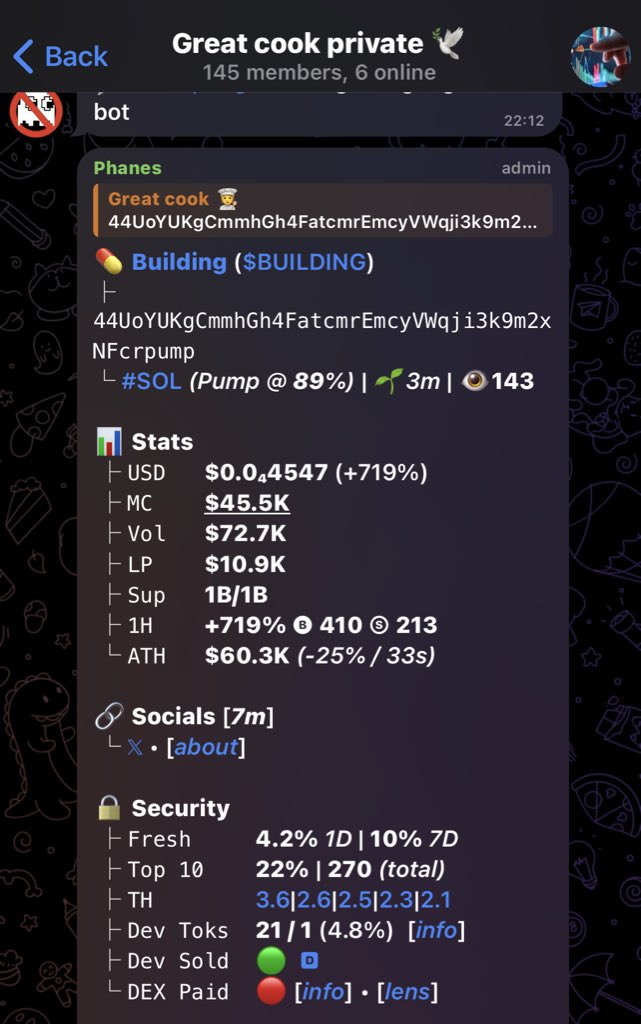Tap the bot sender avatar
The image size is (641, 1024).
(35, 111)
